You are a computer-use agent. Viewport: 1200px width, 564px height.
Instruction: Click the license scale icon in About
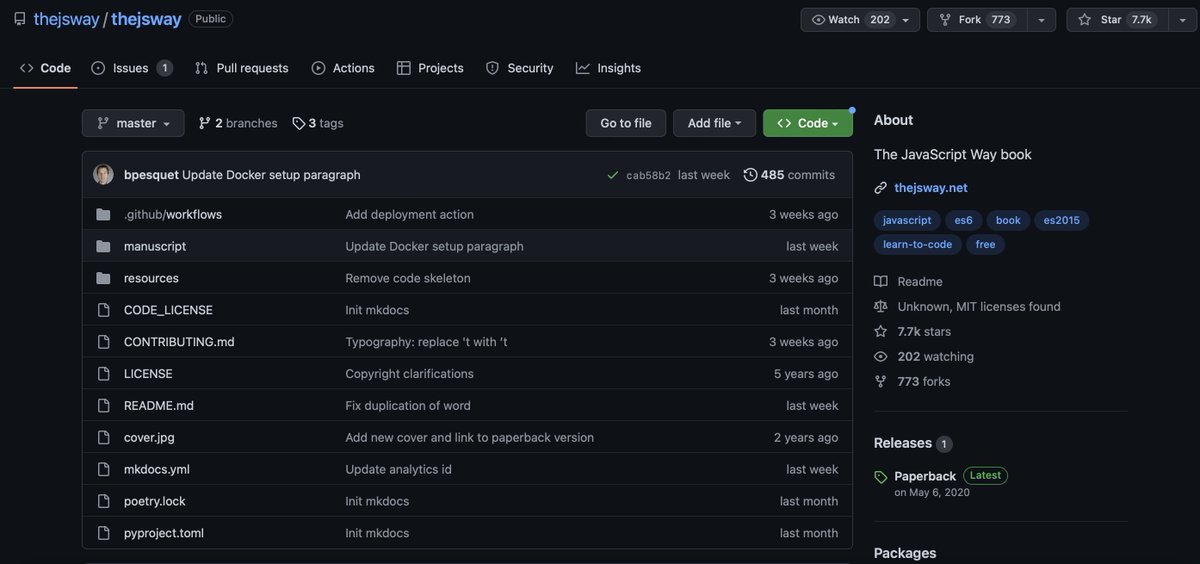881,307
